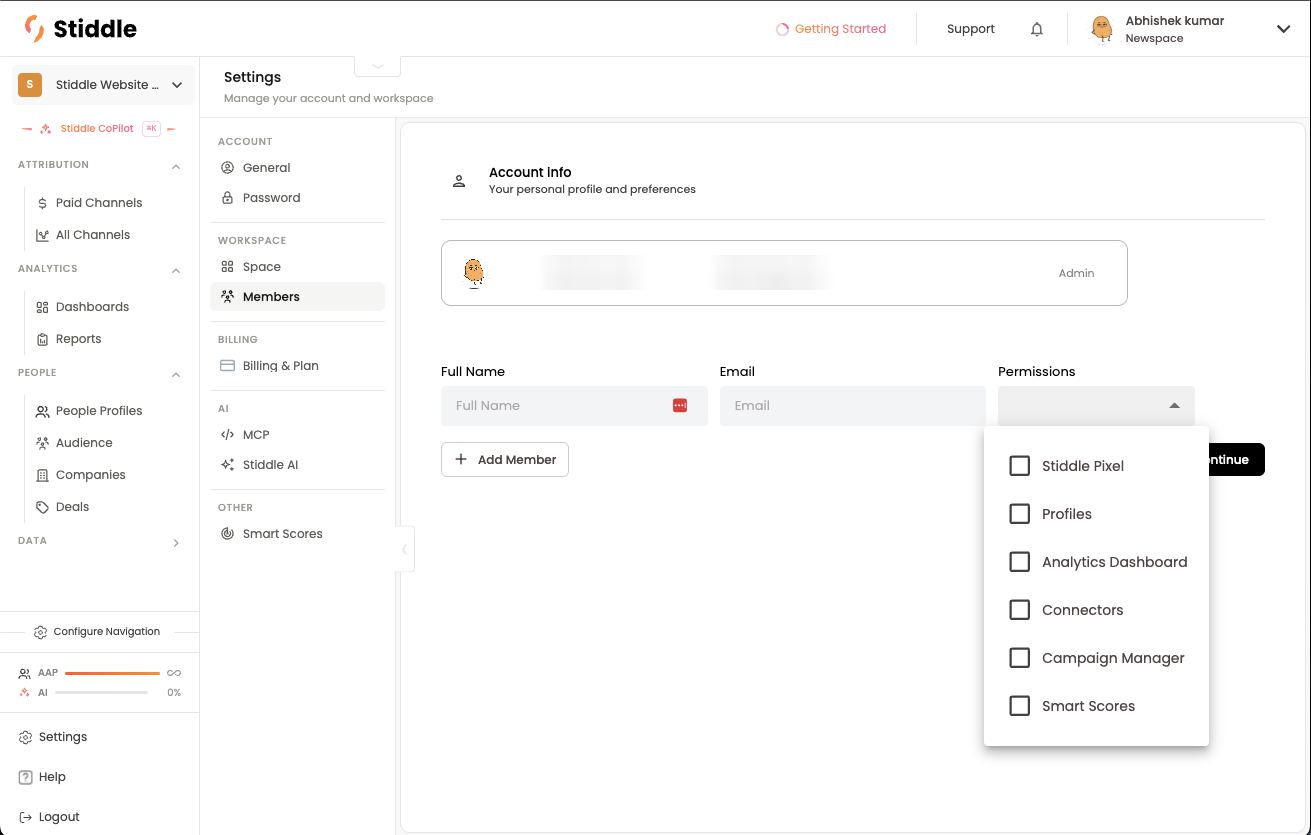Open Stiddle AI settings
The height and width of the screenshot is (835, 1311).
[x=297, y=465]
